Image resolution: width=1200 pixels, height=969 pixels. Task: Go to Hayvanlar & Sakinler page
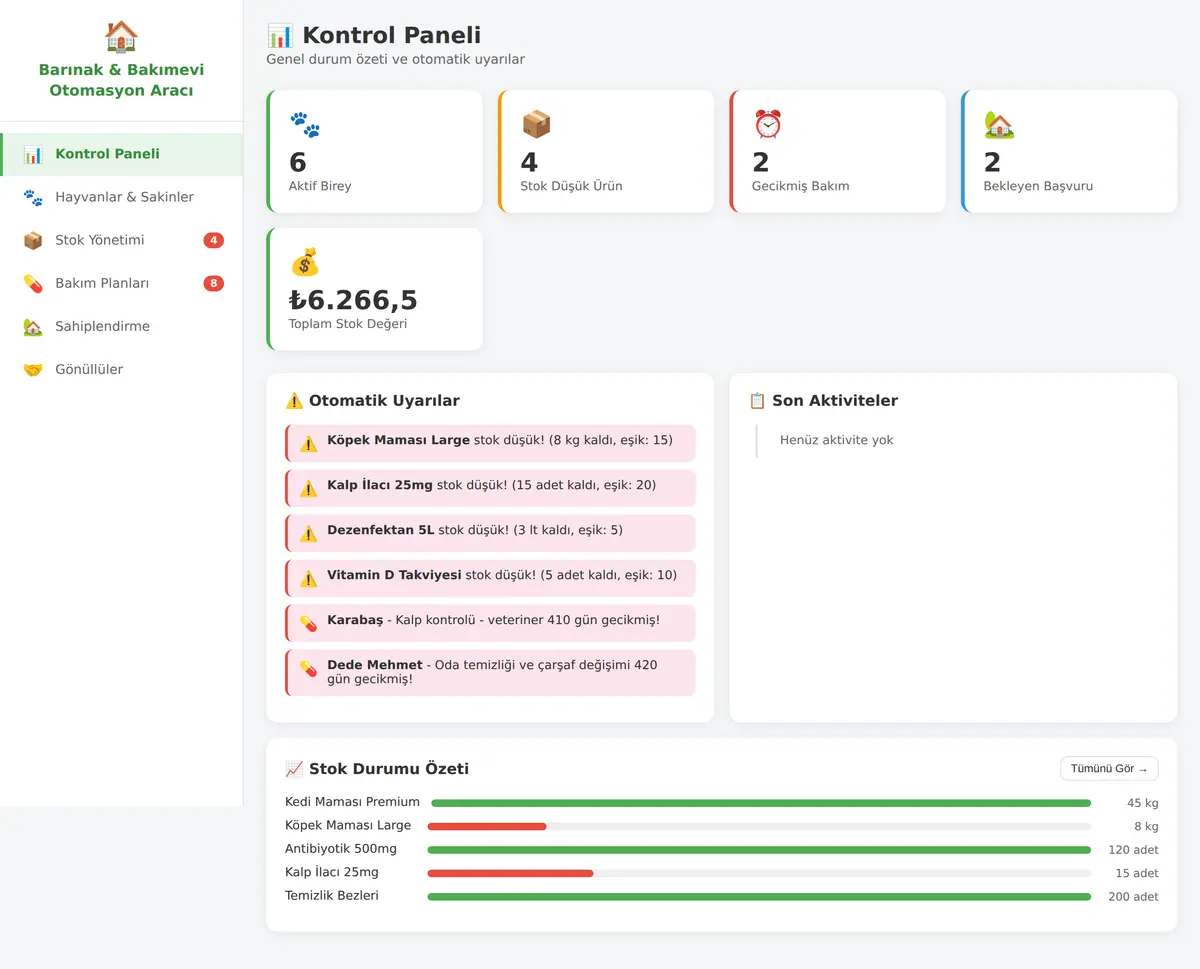point(121,197)
